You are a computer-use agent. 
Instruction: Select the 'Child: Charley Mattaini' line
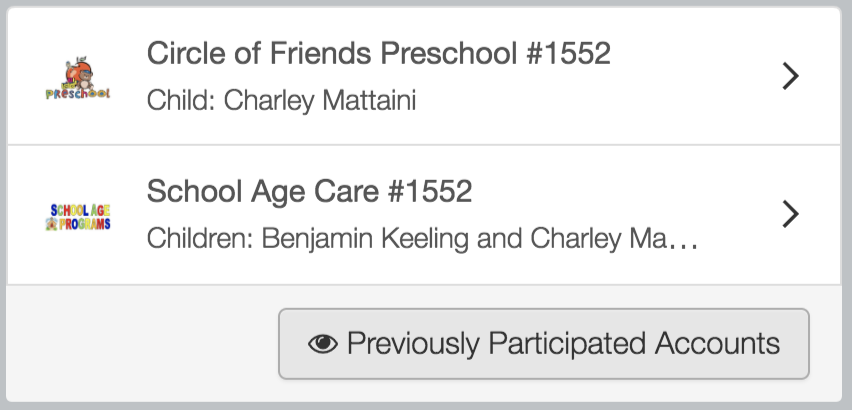pyautogui.click(x=281, y=100)
